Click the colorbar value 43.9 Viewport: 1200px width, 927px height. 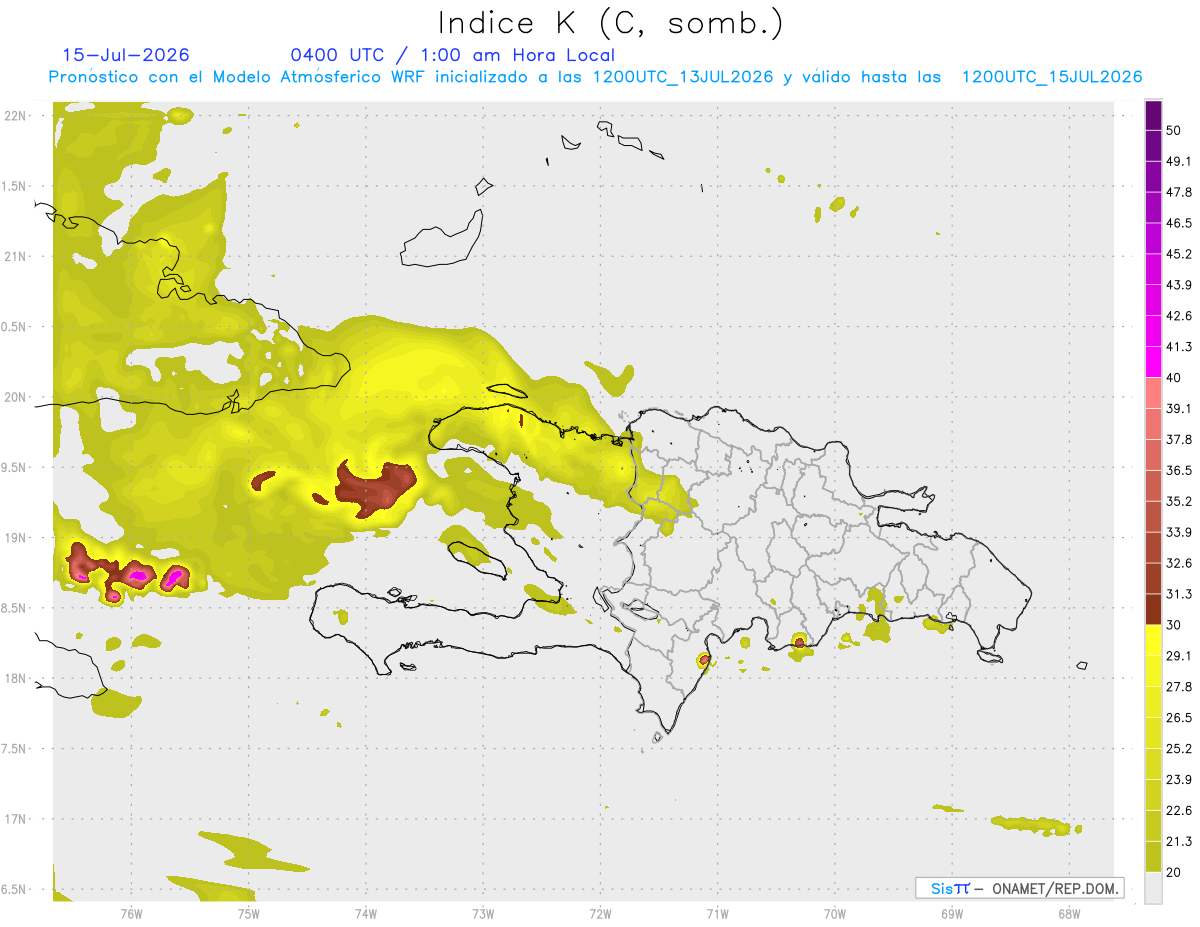click(x=1179, y=285)
